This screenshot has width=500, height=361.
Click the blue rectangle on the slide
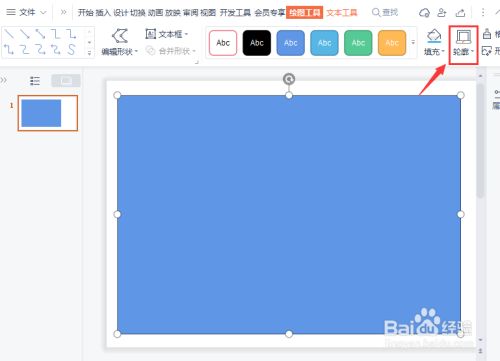coord(289,214)
